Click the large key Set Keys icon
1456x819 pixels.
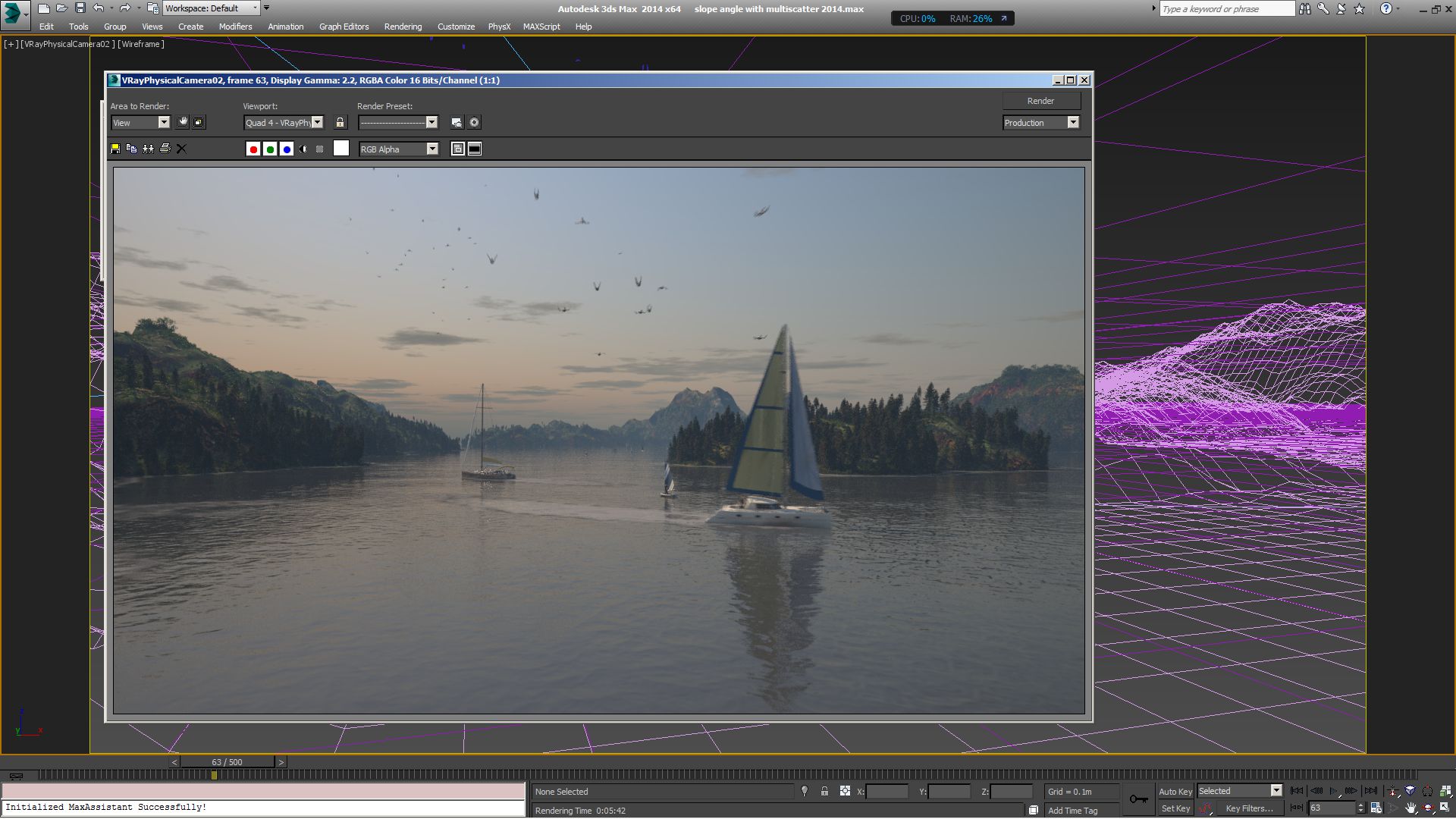pyautogui.click(x=1138, y=799)
